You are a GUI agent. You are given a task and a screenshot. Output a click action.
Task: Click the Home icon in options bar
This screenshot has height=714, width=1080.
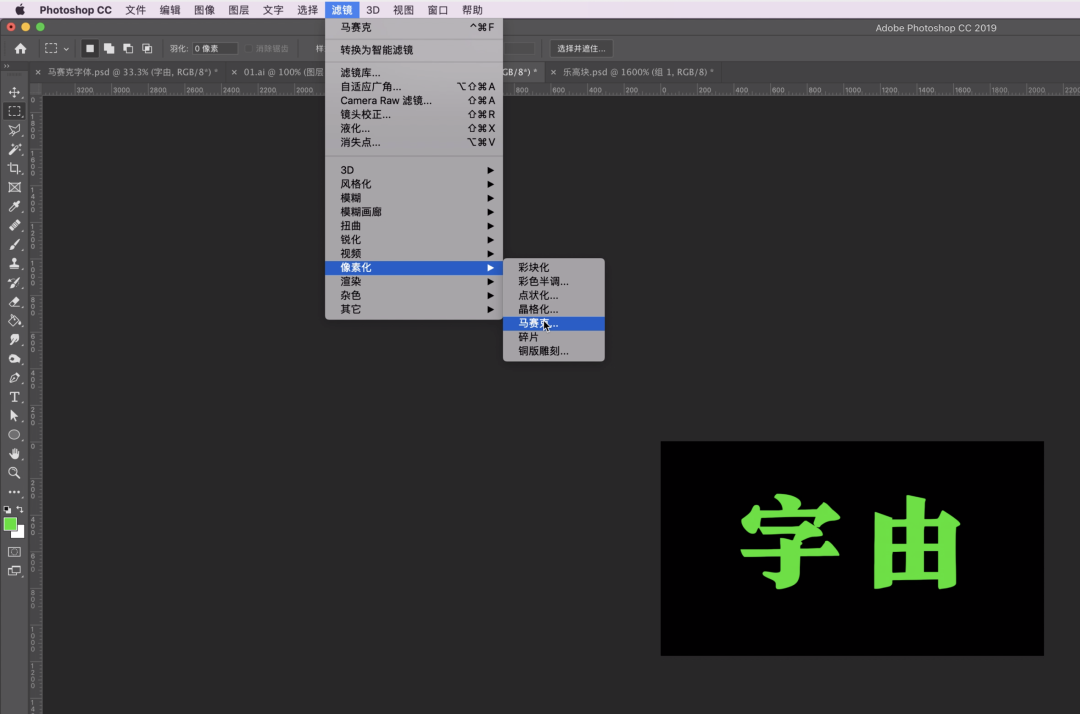click(20, 48)
